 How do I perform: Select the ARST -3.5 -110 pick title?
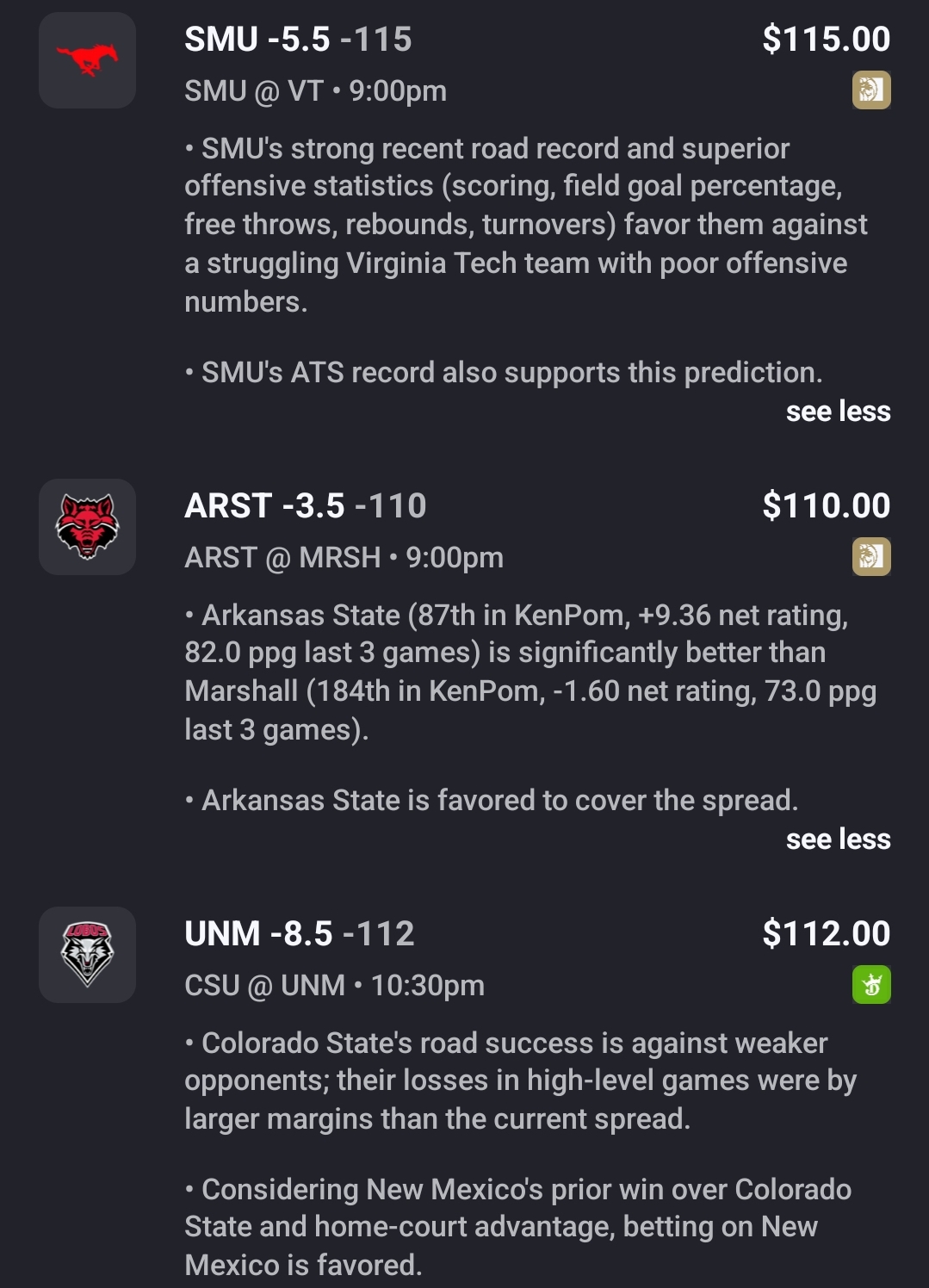(x=305, y=506)
